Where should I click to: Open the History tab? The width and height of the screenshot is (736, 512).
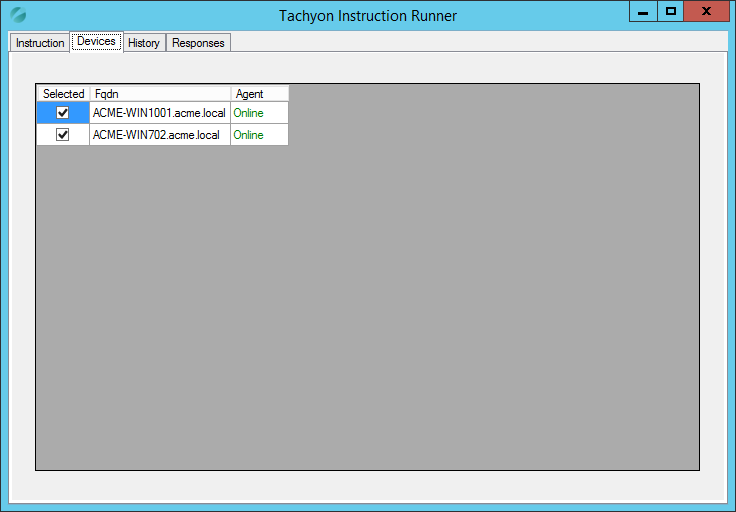click(144, 43)
